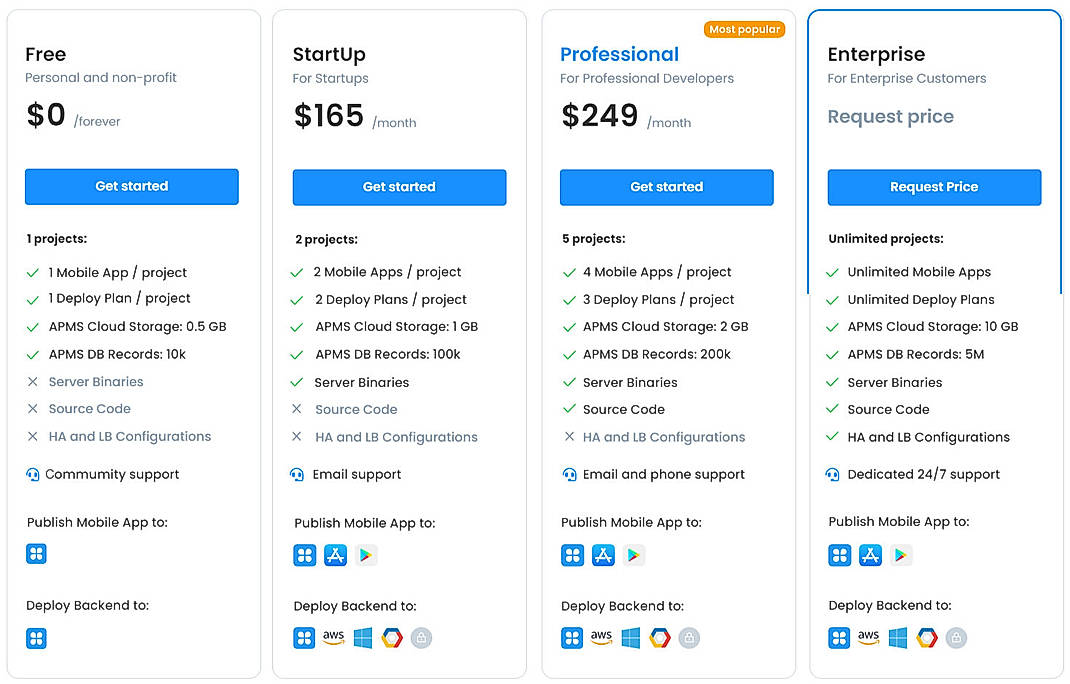The width and height of the screenshot is (1070, 684).
Task: Click Get started on the Free plan
Action: click(x=131, y=187)
